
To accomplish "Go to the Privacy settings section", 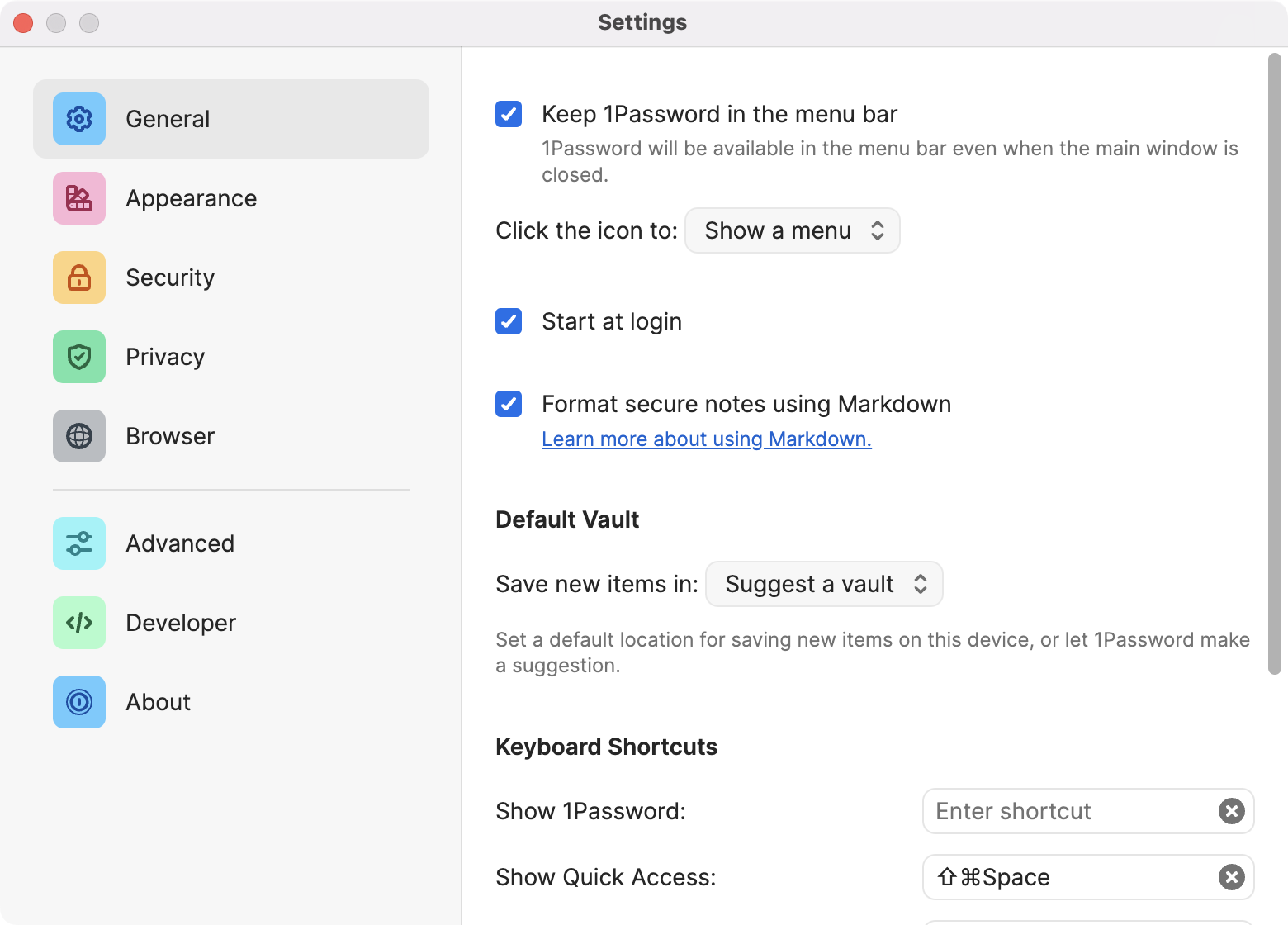I will coord(165,357).
